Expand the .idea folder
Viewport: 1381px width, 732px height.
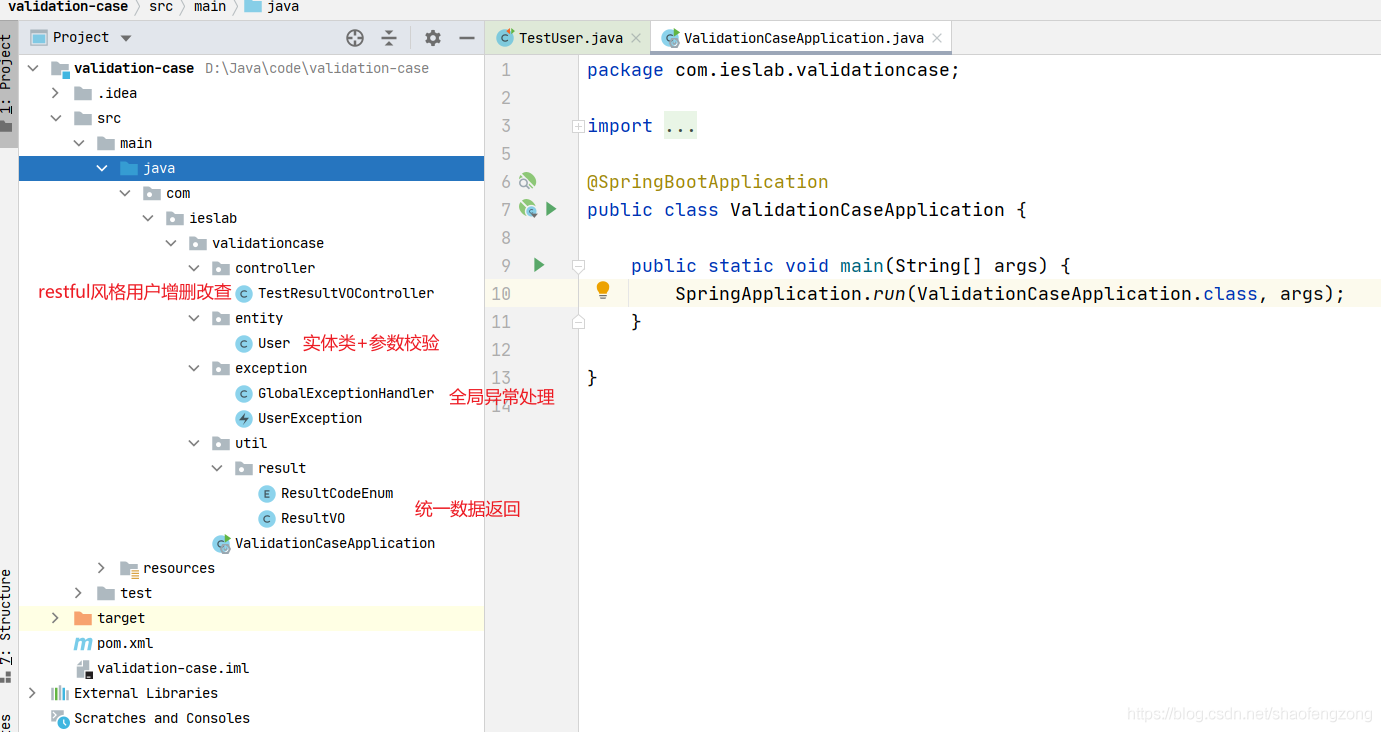click(x=56, y=93)
